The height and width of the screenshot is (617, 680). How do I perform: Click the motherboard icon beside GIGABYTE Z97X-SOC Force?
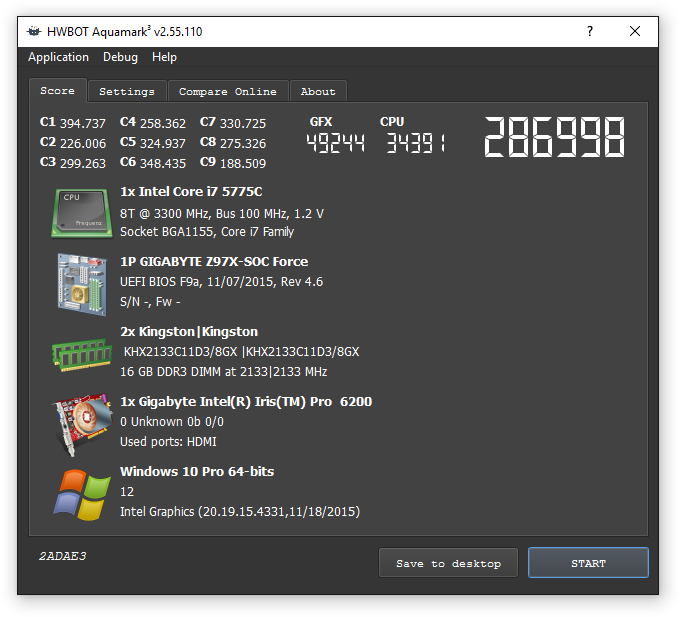(82, 284)
